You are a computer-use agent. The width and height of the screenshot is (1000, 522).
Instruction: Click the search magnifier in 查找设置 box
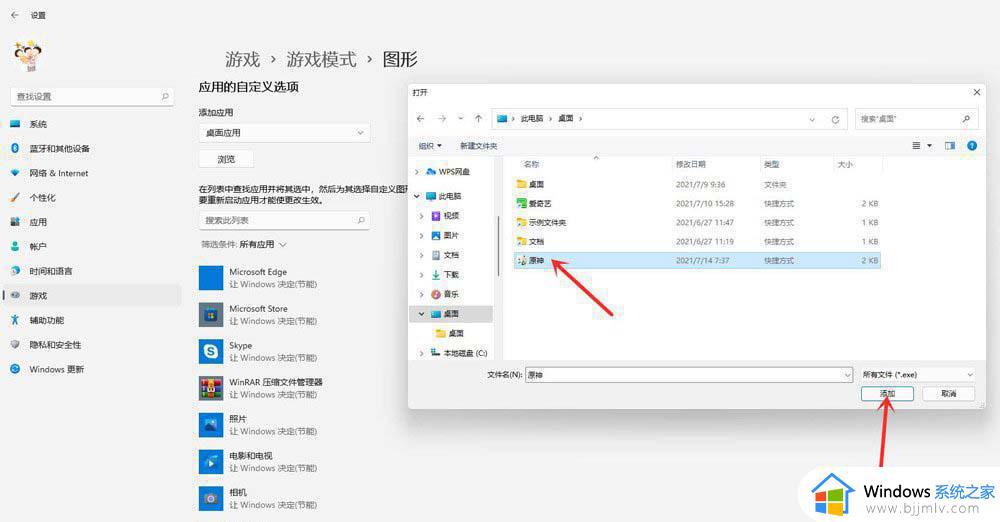coord(165,96)
